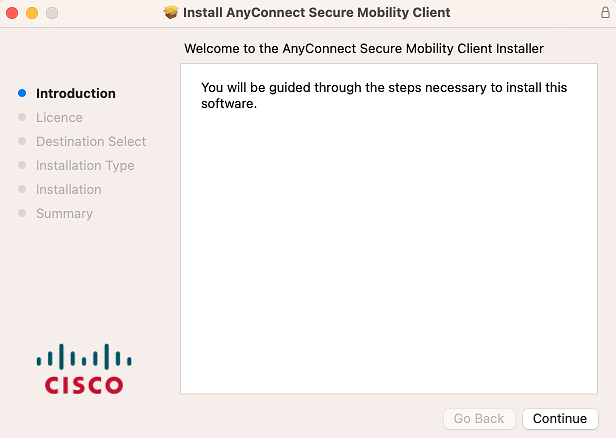Click the Cisco logo
The width and height of the screenshot is (616, 438).
coord(84,369)
